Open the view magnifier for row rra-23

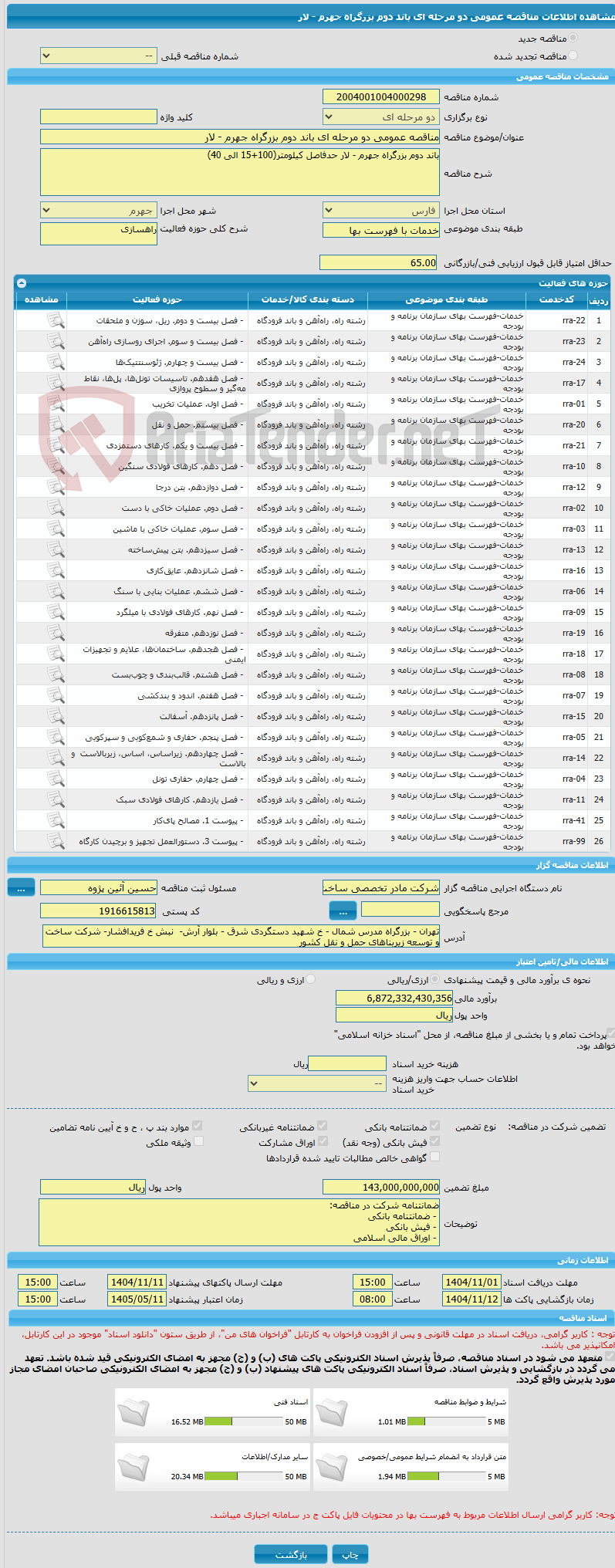coord(56,341)
